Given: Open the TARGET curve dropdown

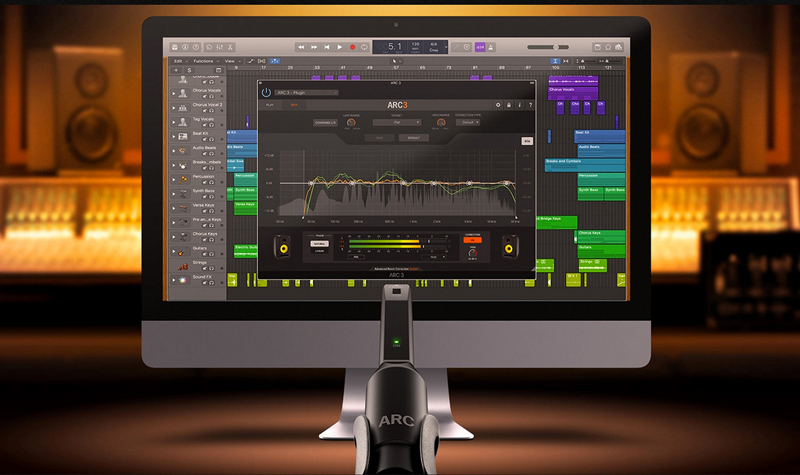Looking at the screenshot, I should (396, 122).
